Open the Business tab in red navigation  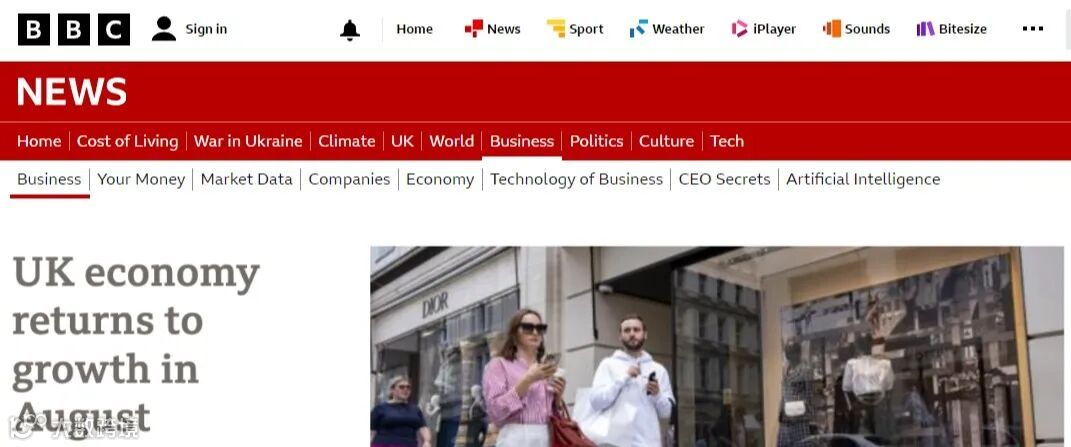[522, 141]
